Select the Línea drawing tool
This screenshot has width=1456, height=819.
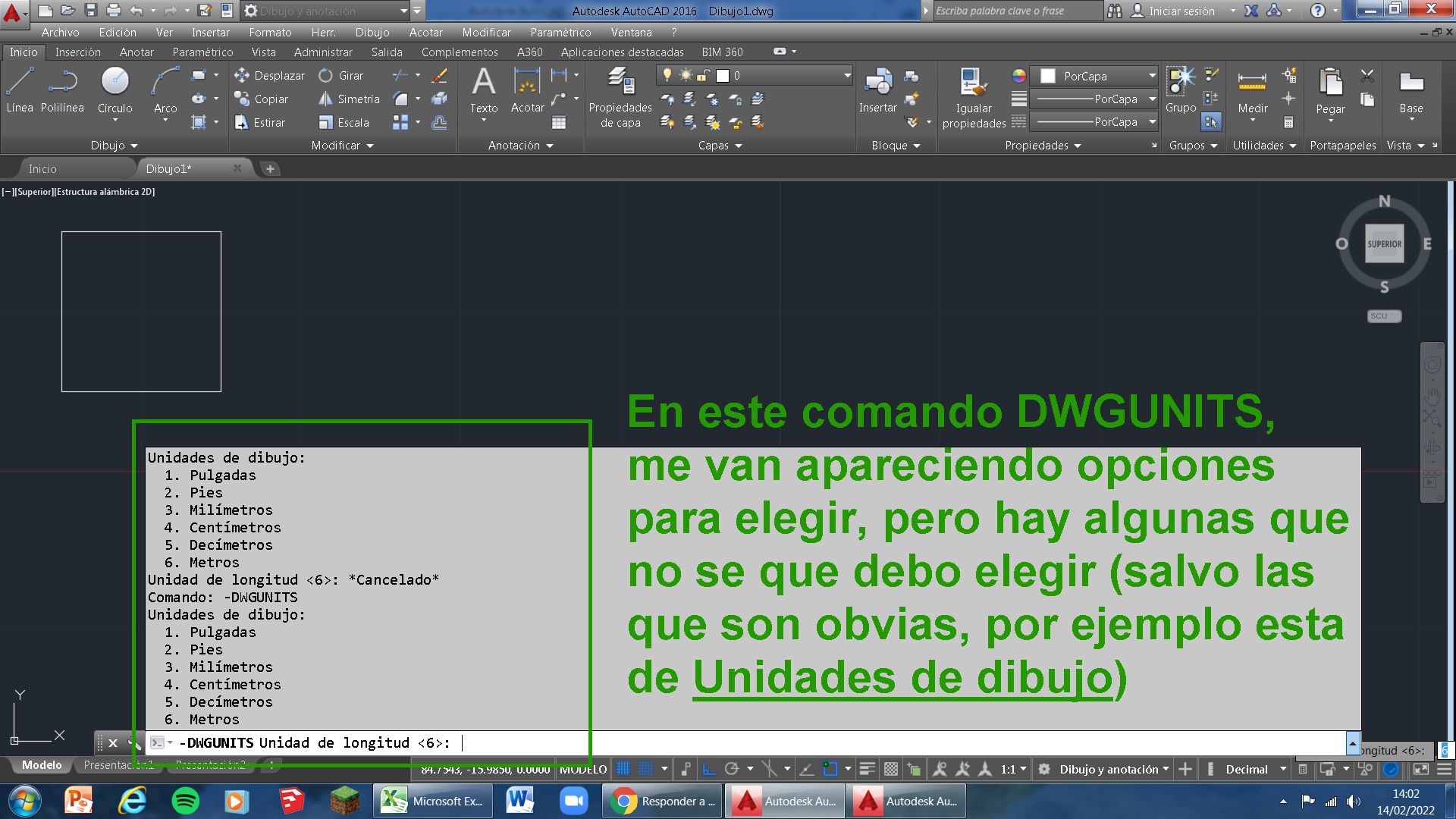[x=20, y=91]
